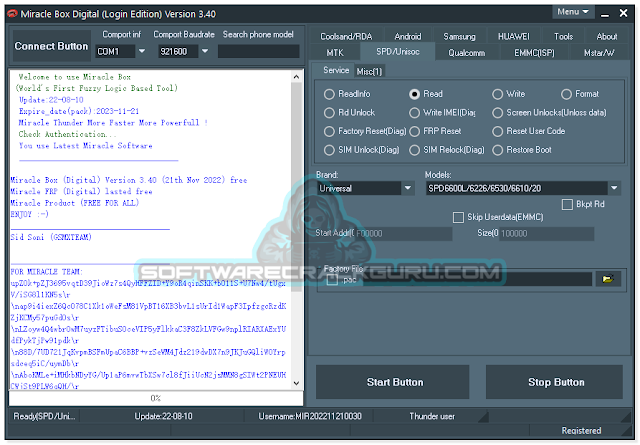
Task: Click the Registered status text
Action: pos(581,431)
